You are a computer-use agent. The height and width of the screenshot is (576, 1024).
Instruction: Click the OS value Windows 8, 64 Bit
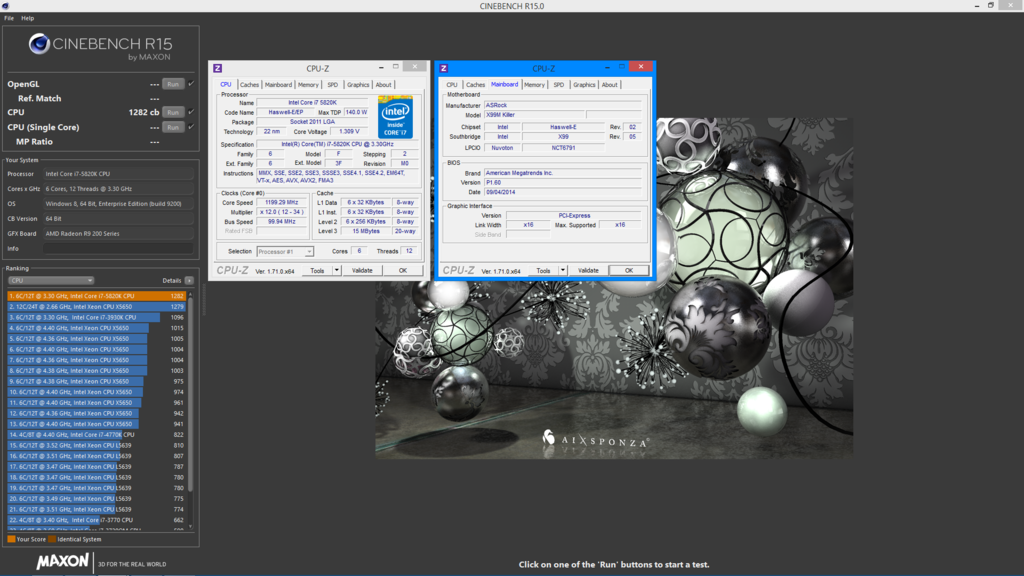click(x=118, y=204)
